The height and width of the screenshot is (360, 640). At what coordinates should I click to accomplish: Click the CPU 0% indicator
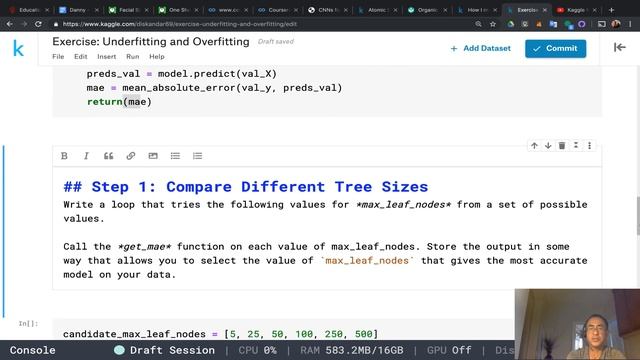click(x=257, y=350)
